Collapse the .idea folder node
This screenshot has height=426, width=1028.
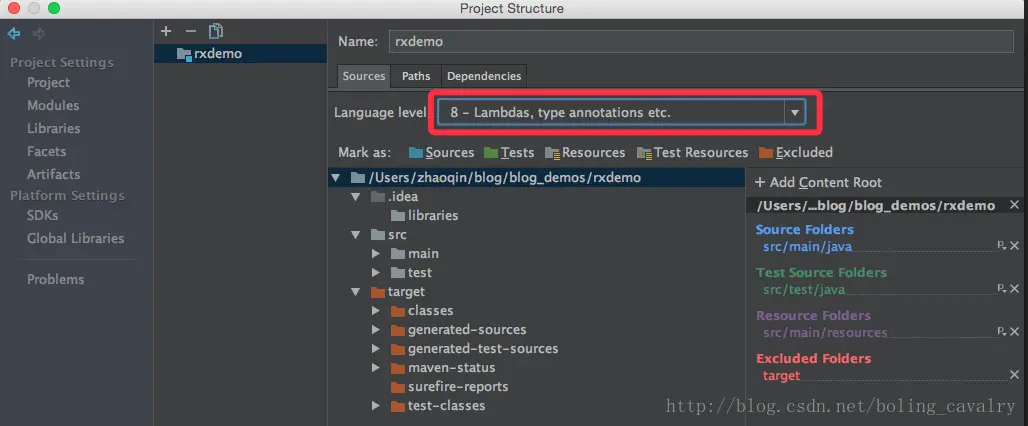[356, 197]
